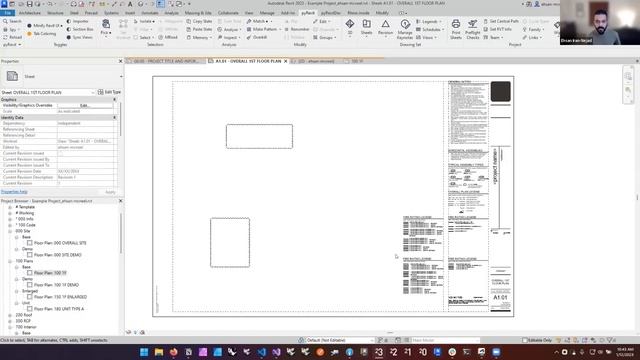Click Apply in the Properties panel
The width and height of the screenshot is (640, 360).
pyautogui.click(x=110, y=192)
